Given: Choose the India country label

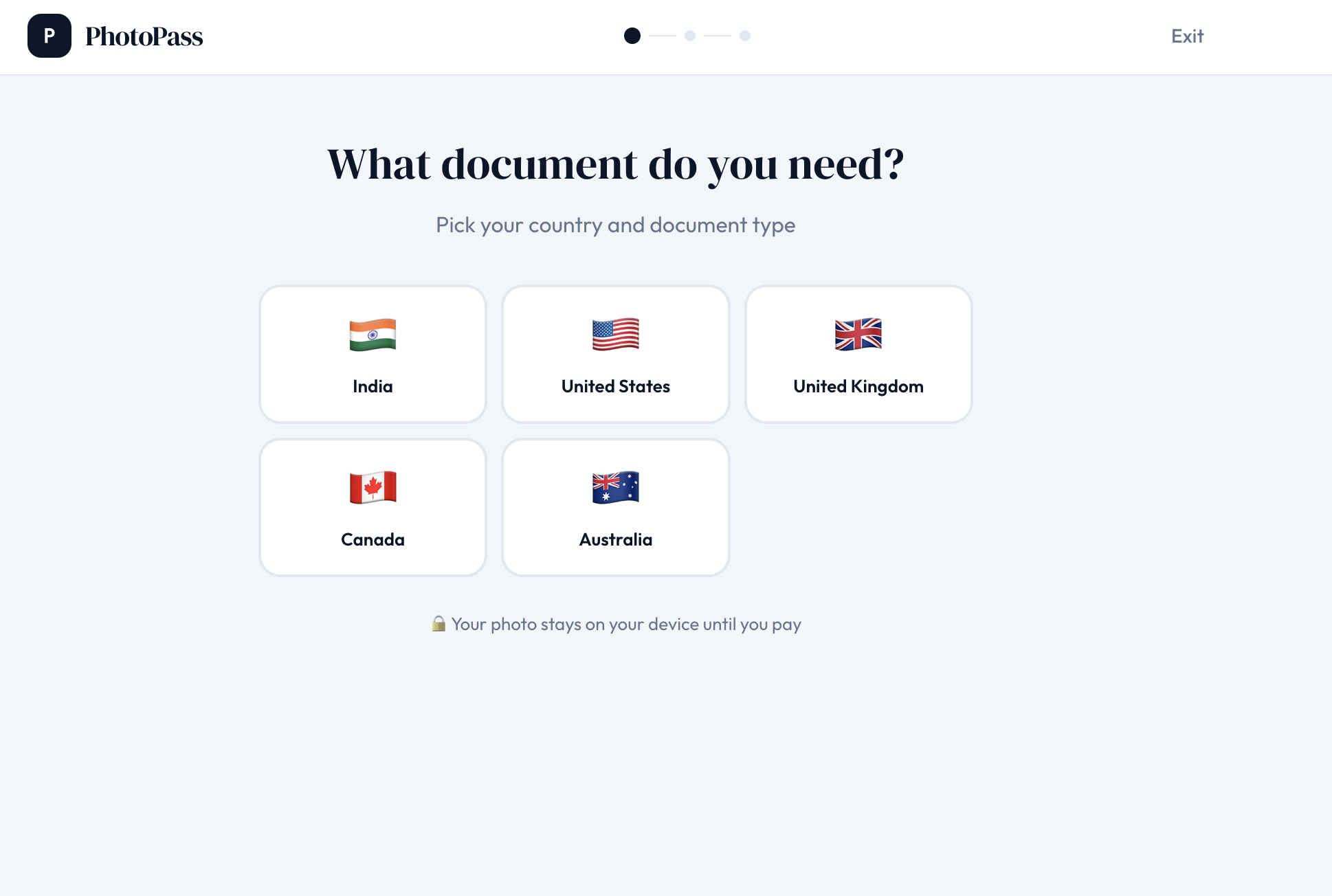Looking at the screenshot, I should tap(373, 386).
